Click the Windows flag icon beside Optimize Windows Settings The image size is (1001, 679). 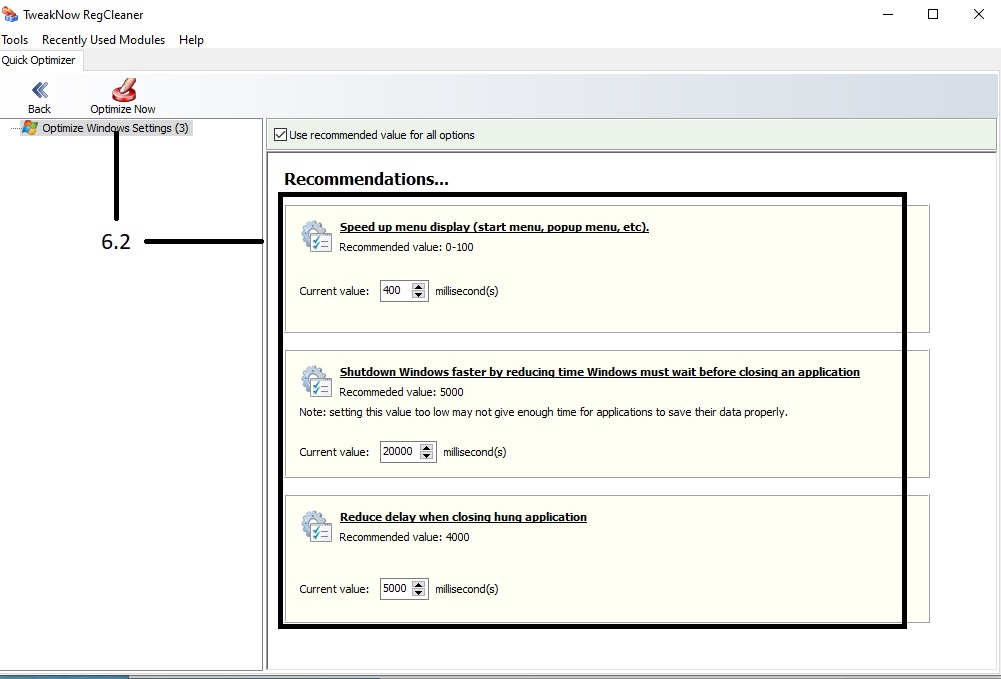pos(30,128)
